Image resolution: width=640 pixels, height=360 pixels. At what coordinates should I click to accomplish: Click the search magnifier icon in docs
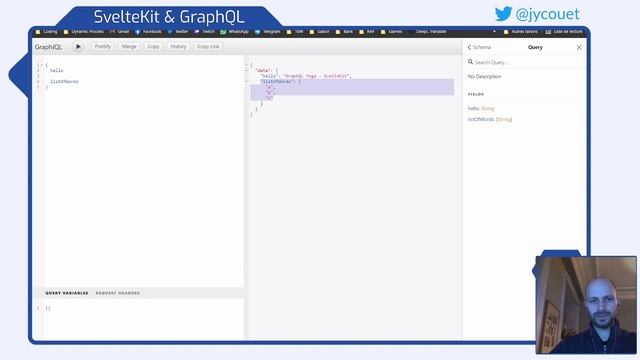tap(470, 62)
